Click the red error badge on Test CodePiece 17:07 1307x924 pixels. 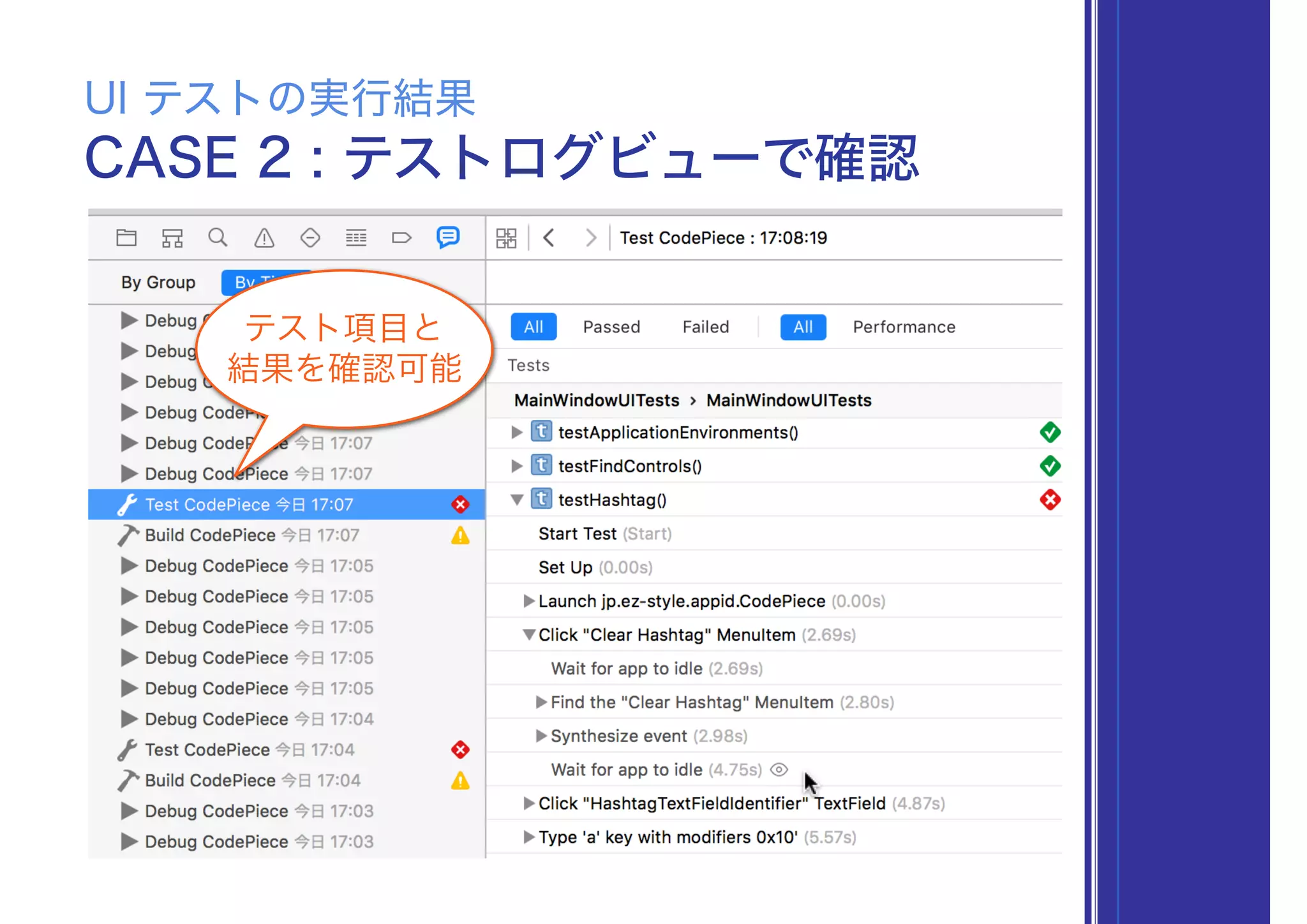coord(460,505)
